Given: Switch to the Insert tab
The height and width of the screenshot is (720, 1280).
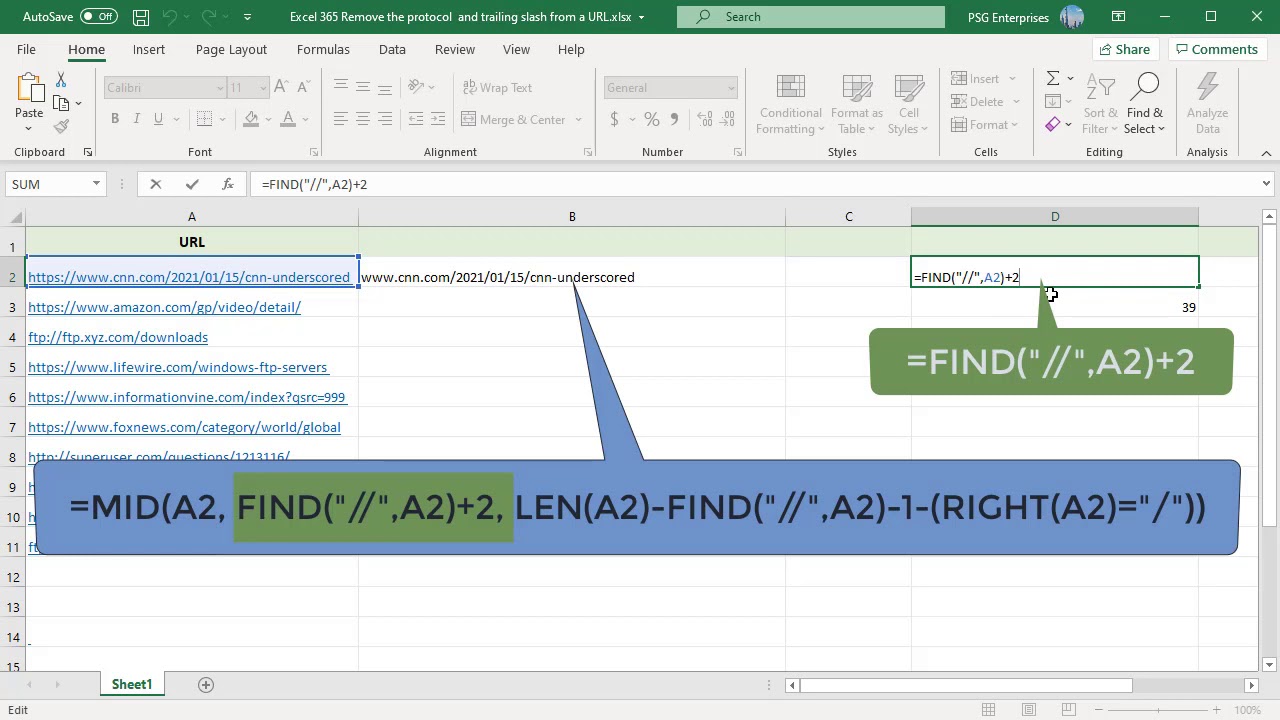Looking at the screenshot, I should tap(149, 49).
